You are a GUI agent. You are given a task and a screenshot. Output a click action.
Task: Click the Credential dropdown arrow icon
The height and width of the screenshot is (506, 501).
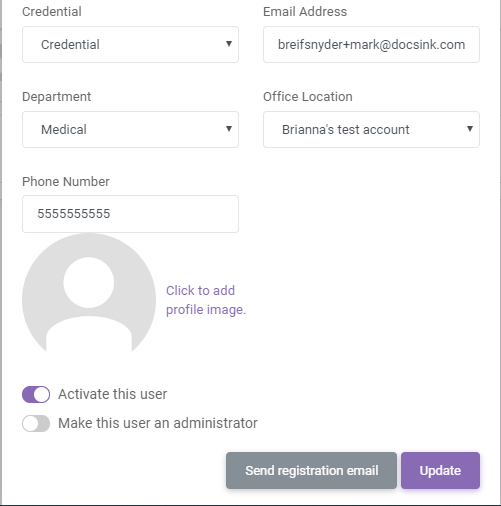click(x=229, y=44)
